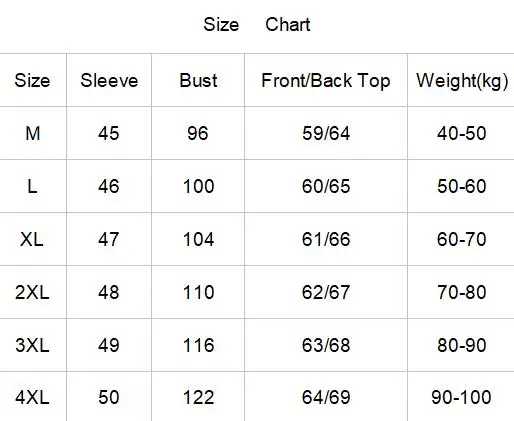This screenshot has width=514, height=421.
Task: Select the Sleeve column header
Action: click(x=109, y=80)
